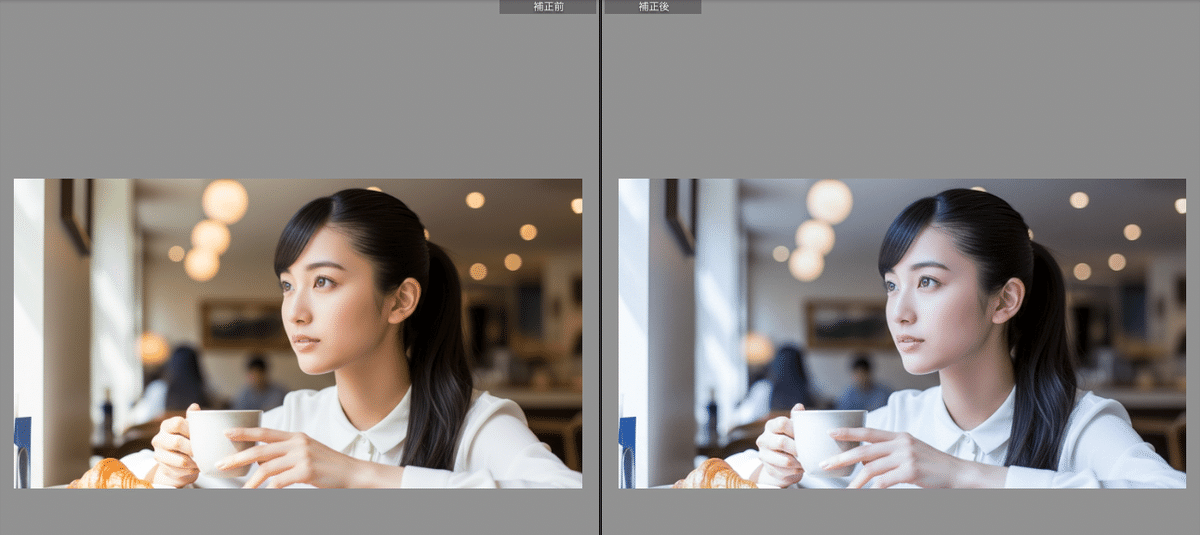Click the croissant in the after image

(715, 474)
